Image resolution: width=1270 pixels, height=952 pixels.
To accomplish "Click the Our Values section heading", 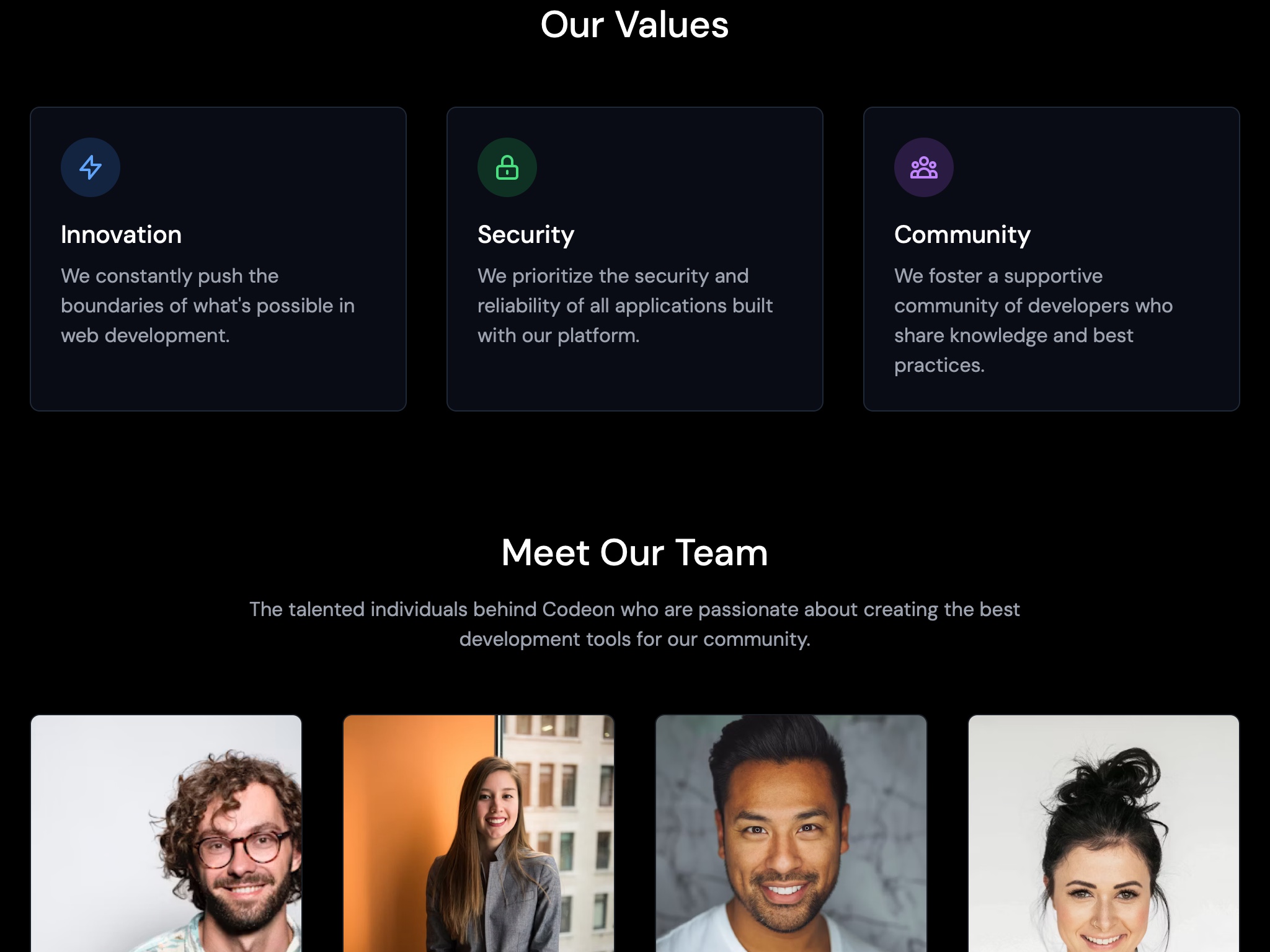I will [634, 25].
